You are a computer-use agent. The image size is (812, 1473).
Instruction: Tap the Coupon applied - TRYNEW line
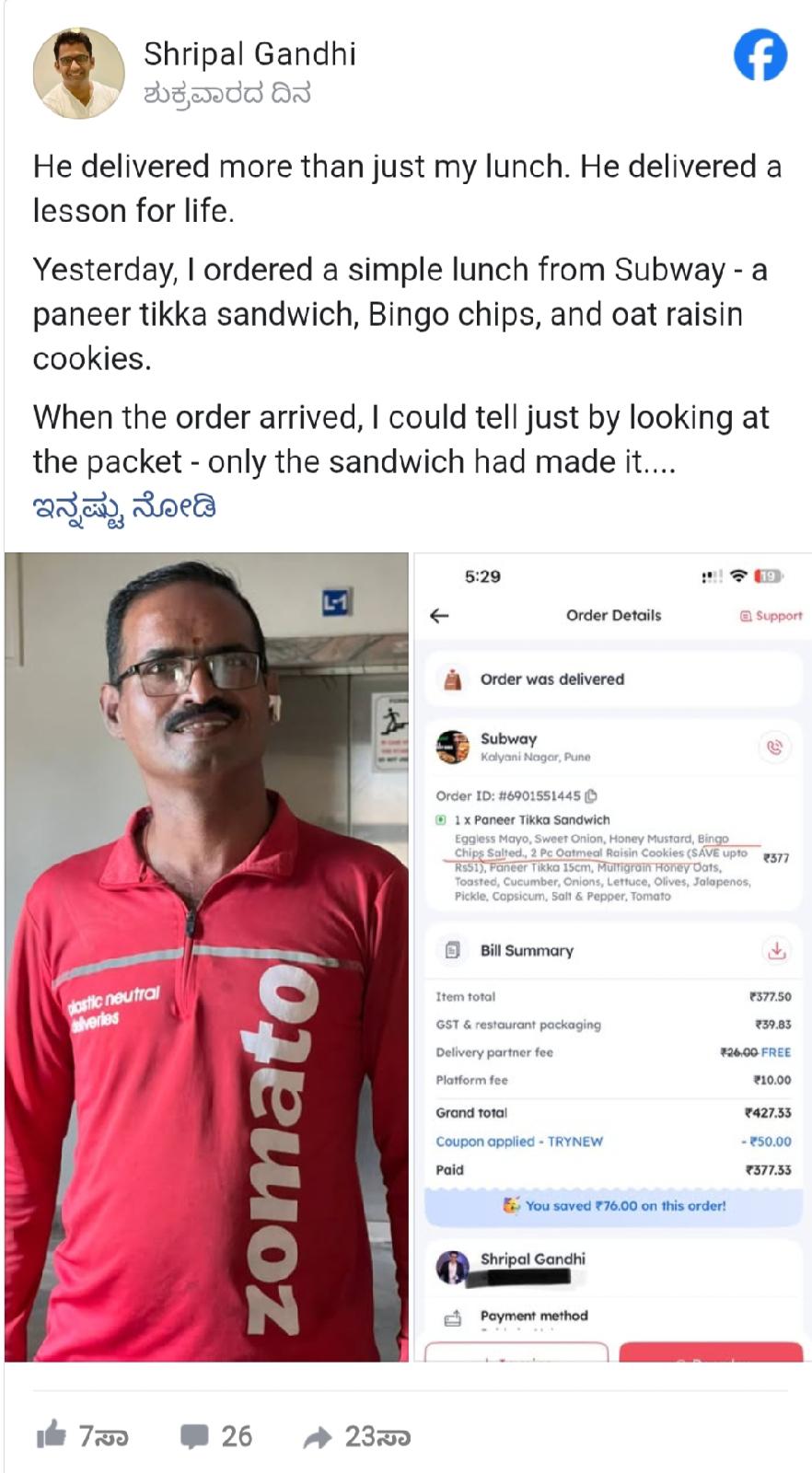[613, 1142]
